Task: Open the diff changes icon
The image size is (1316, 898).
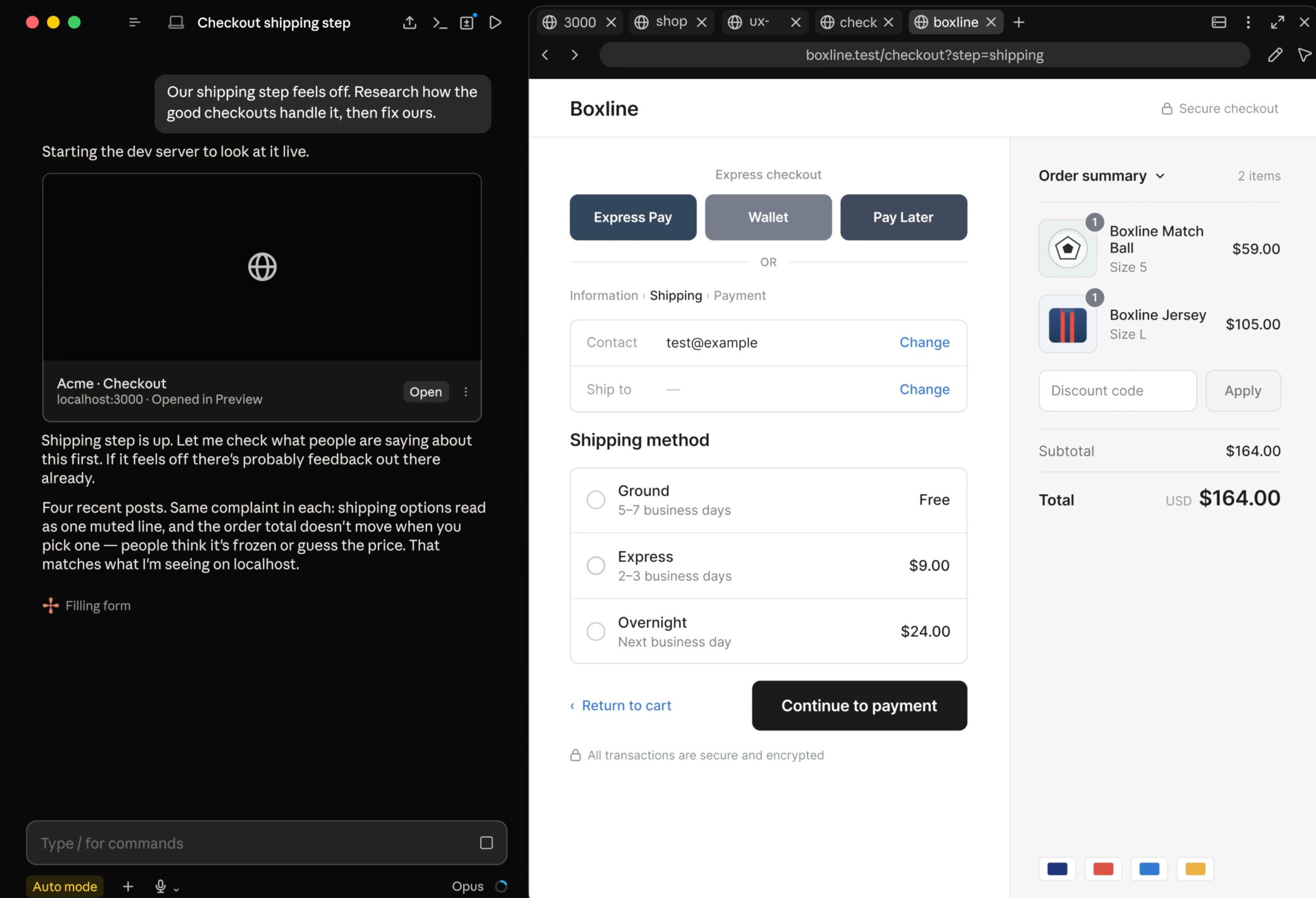Action: tap(467, 22)
